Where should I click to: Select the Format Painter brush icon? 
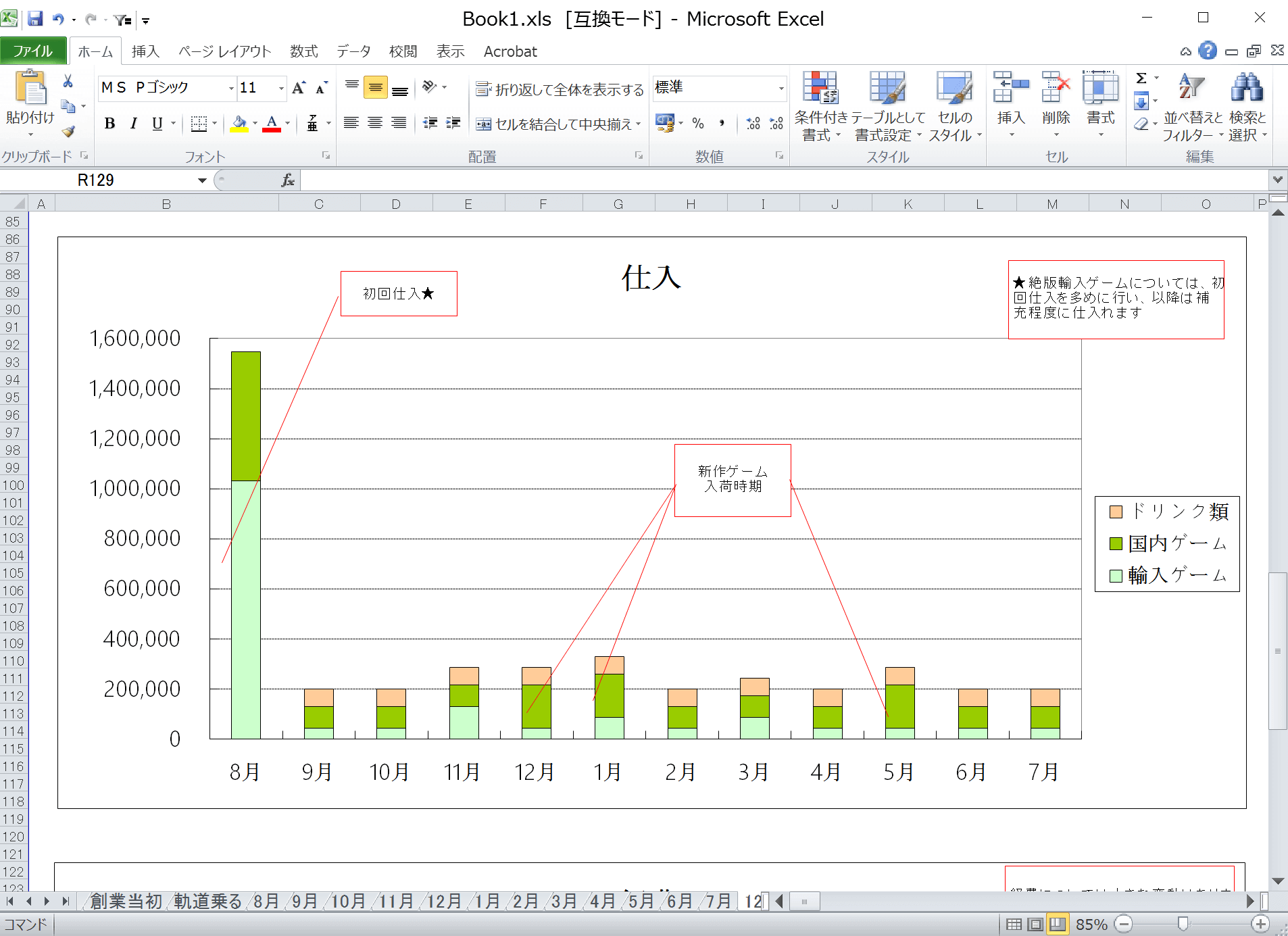point(68,131)
